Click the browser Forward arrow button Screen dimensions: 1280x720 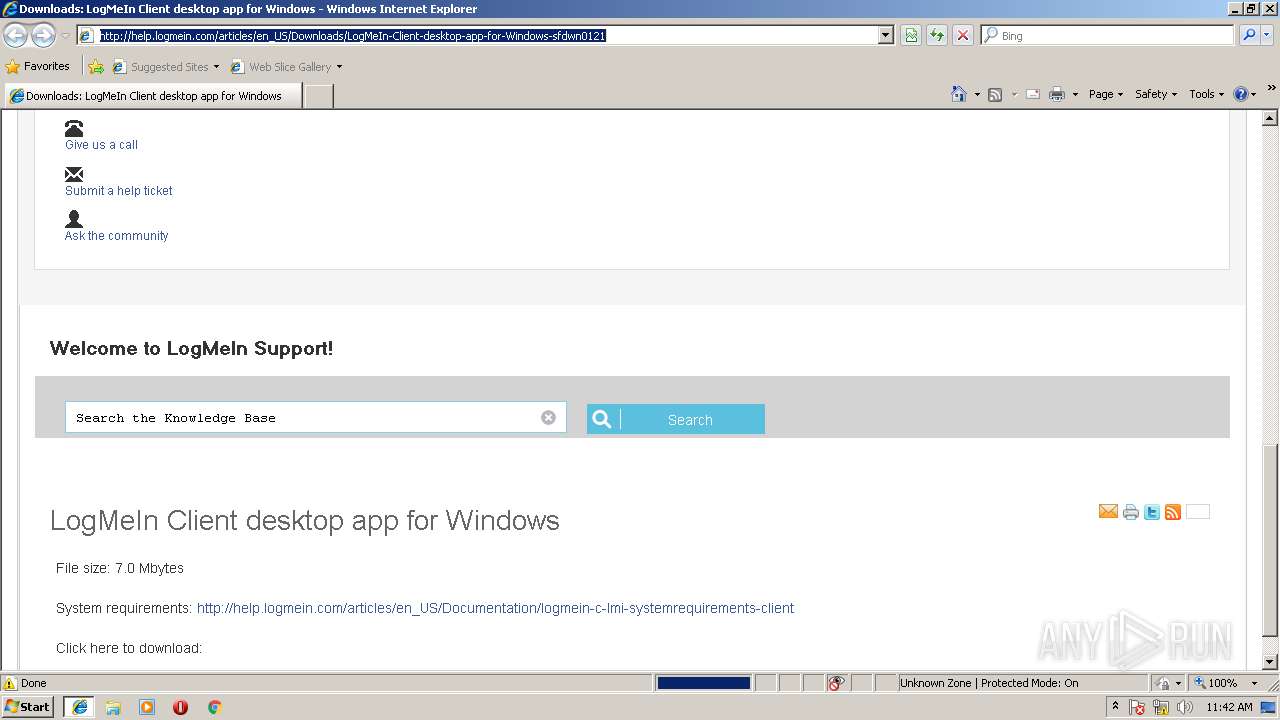[43, 35]
